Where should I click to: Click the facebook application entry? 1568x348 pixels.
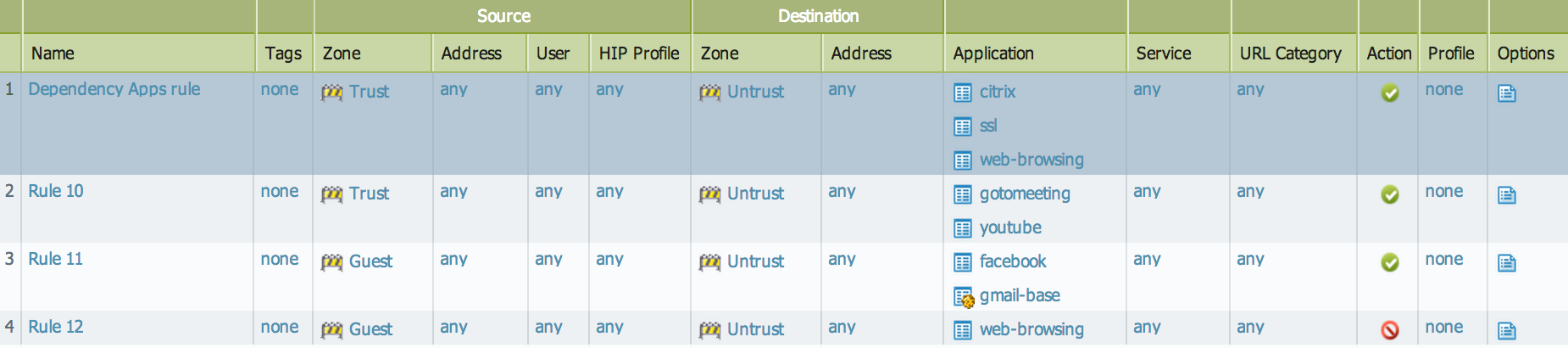tap(1012, 261)
